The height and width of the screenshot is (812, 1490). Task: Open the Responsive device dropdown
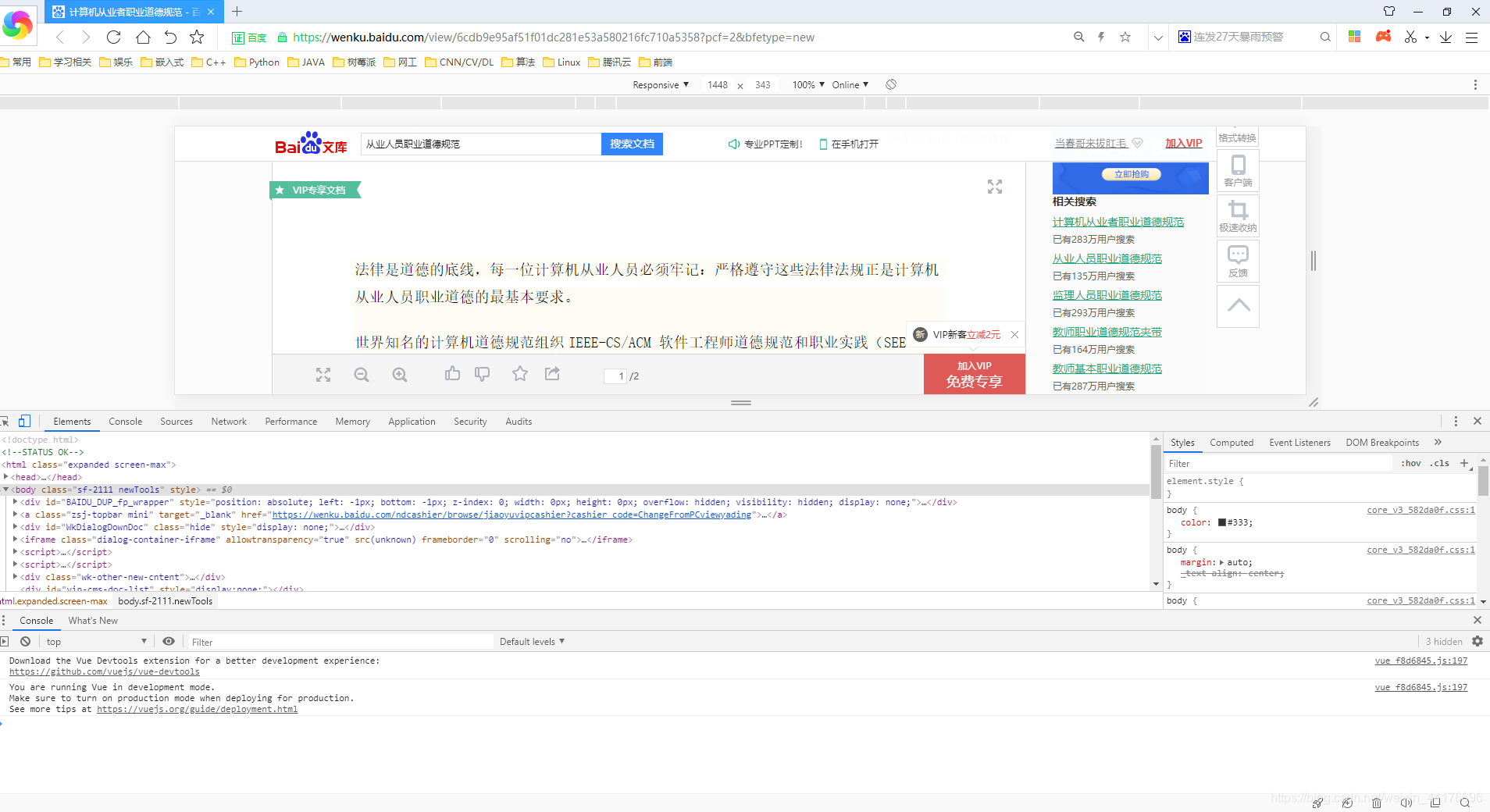[661, 84]
